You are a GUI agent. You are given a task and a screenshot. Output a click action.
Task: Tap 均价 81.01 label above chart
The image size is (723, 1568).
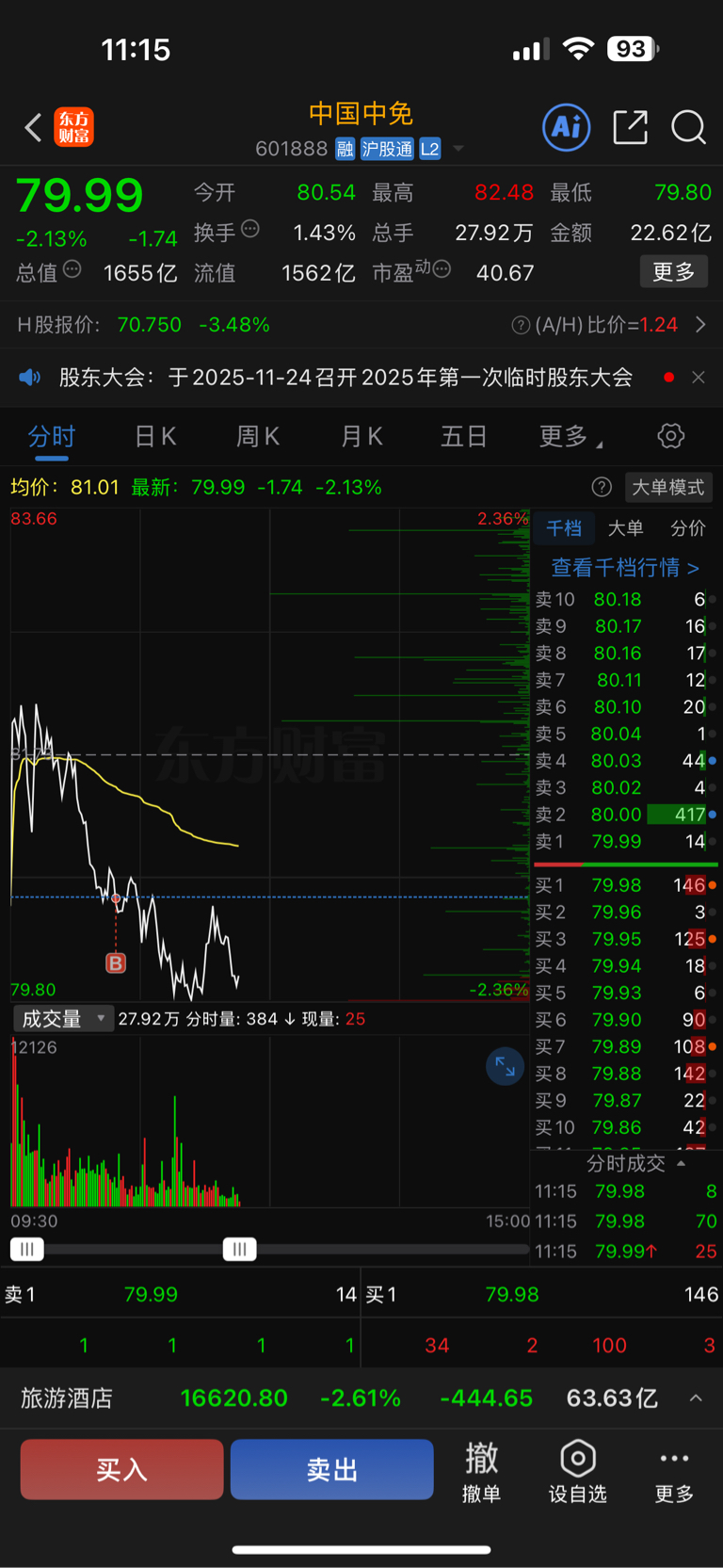65,487
